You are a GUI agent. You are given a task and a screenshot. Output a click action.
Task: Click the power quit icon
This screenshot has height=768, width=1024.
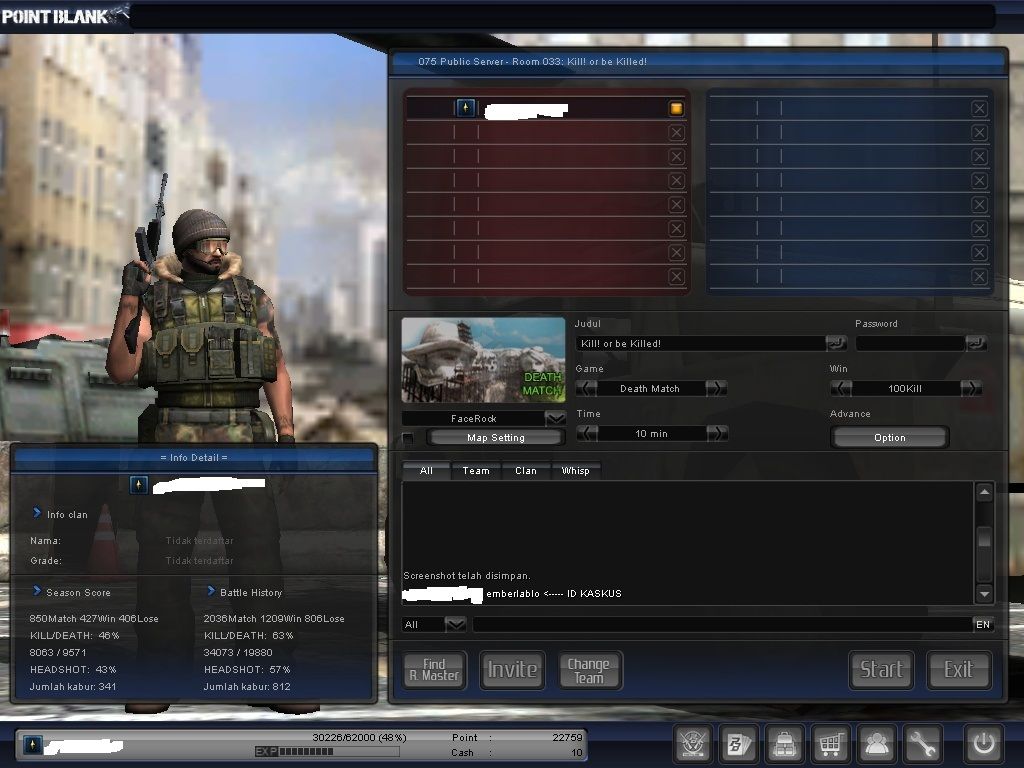[984, 744]
